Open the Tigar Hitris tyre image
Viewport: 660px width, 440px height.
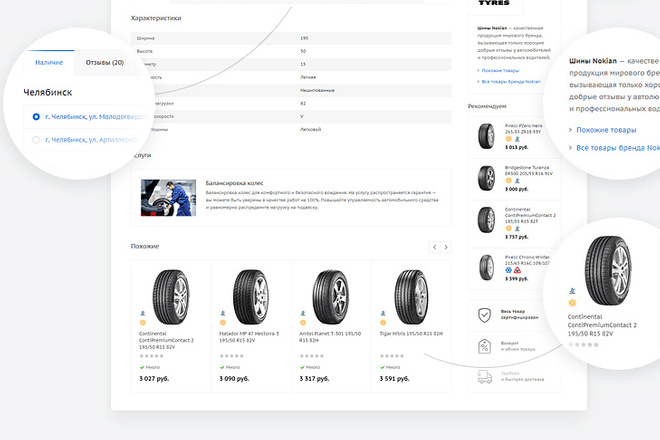pyautogui.click(x=411, y=297)
